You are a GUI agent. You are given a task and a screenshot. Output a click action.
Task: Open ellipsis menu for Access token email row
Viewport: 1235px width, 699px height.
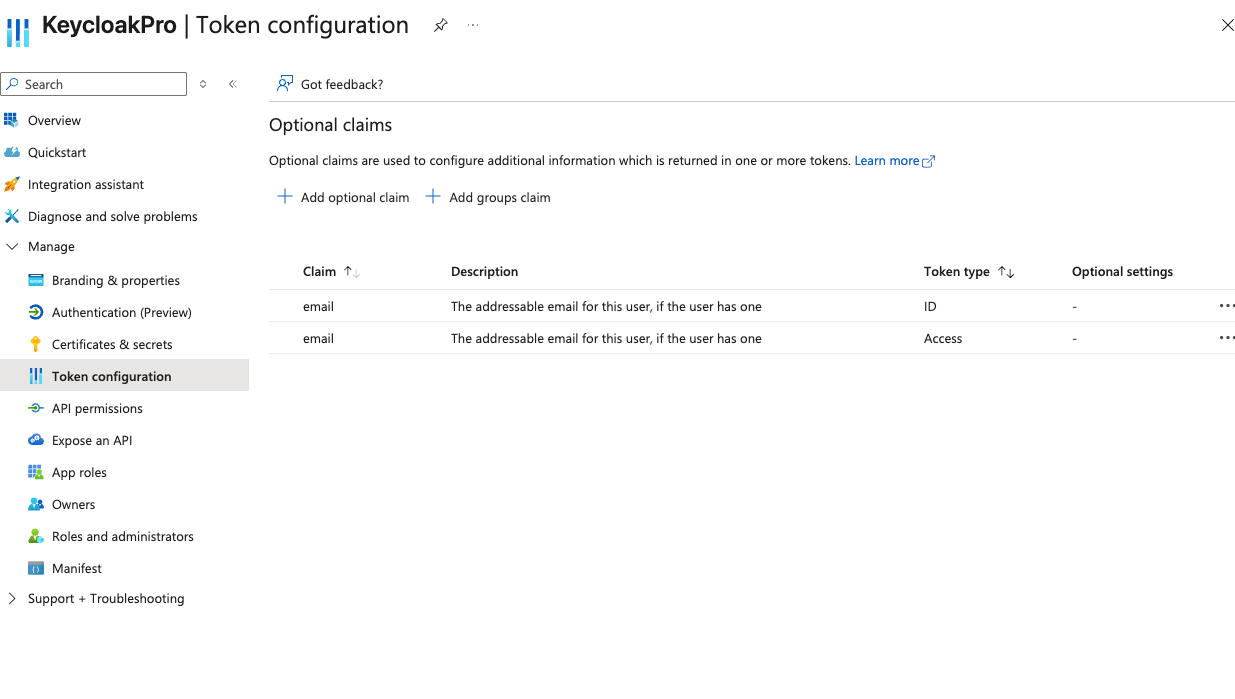(1227, 338)
